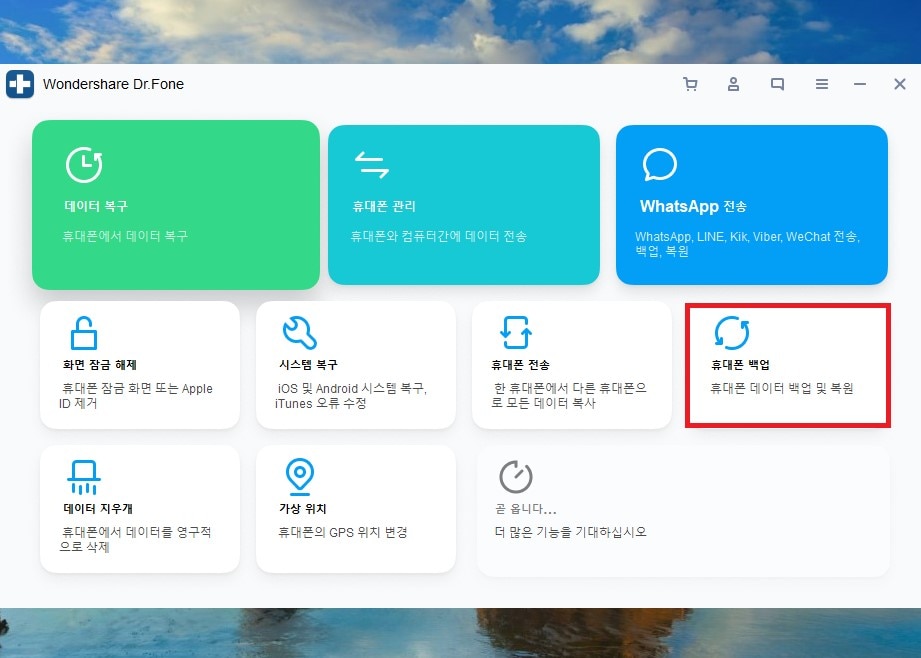Minimize the Dr.Fone window
This screenshot has height=658, width=921.
pos(860,84)
